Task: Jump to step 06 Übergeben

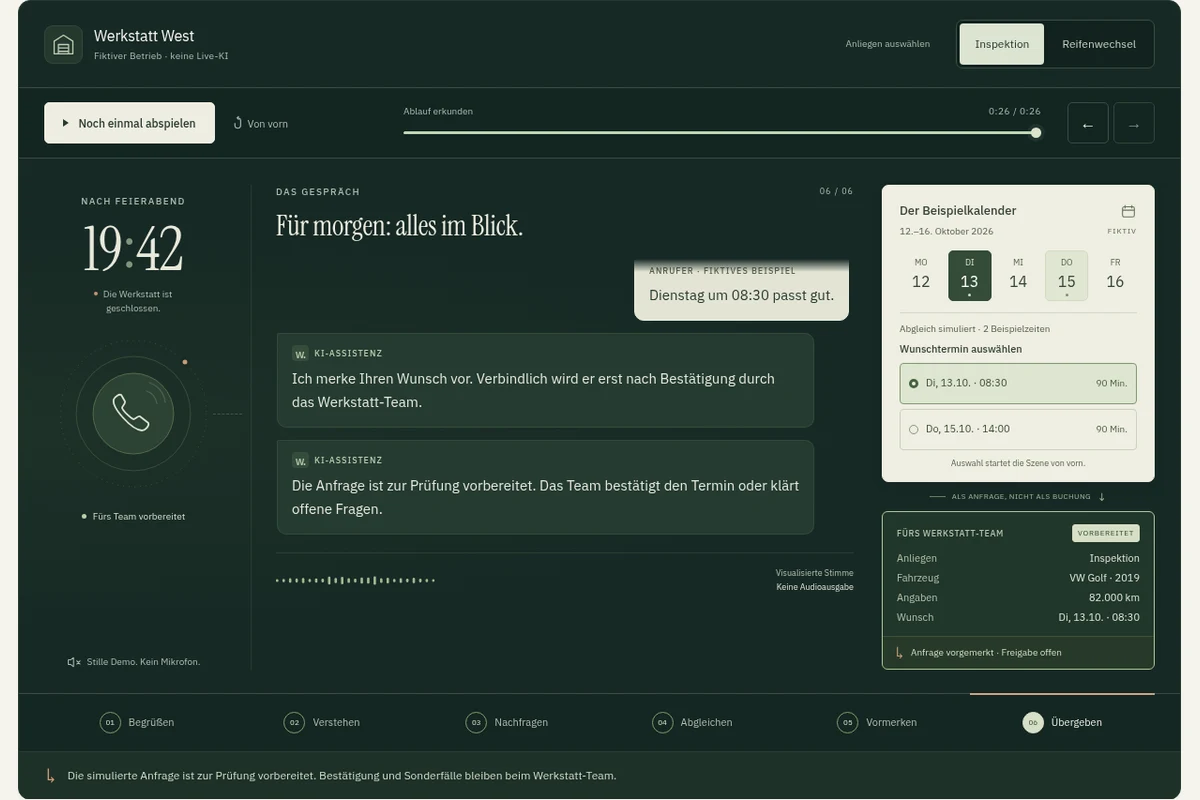Action: [x=1062, y=722]
